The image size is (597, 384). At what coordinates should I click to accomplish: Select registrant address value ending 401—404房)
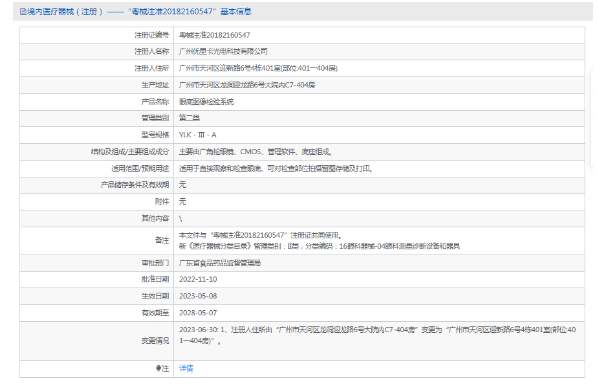tap(258, 68)
